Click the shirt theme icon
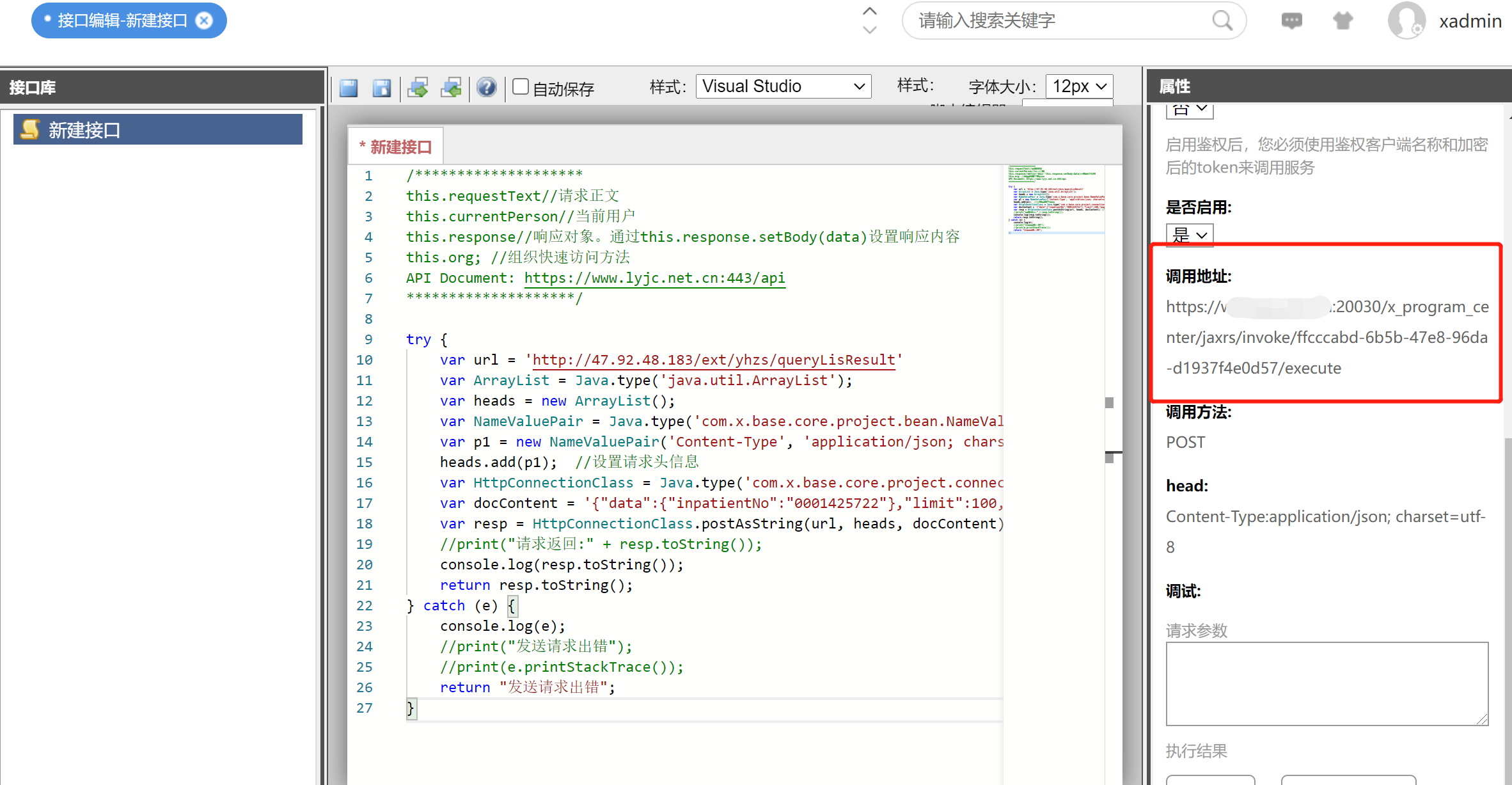Screen dimensions: 1512x785 click(1343, 20)
